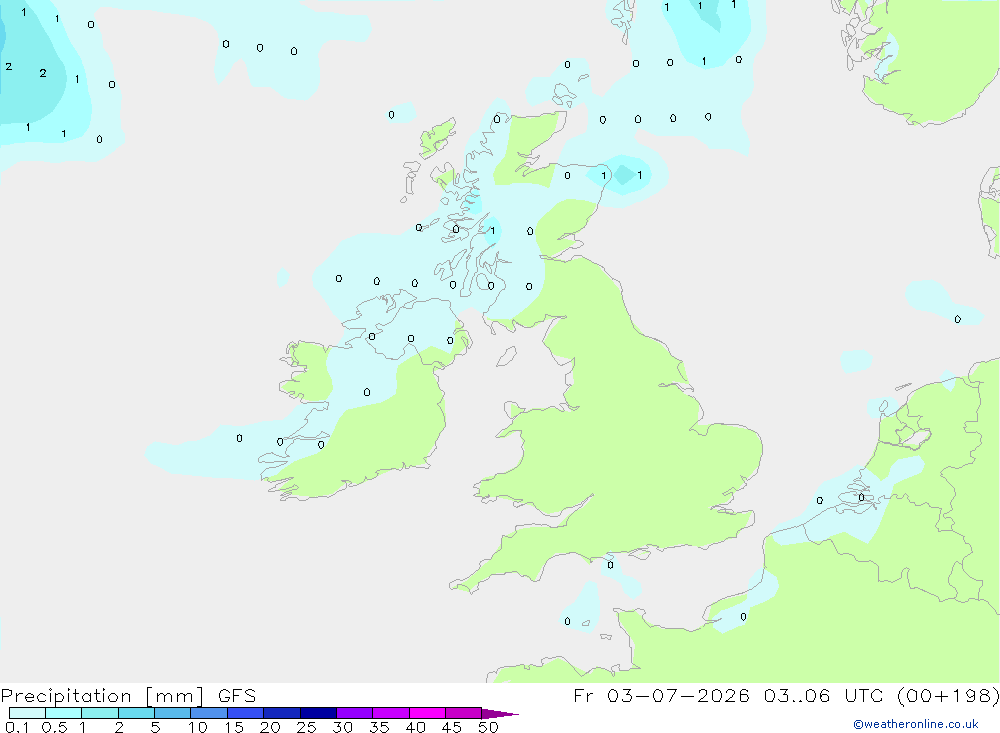Click the 'Precipitation [mm]' title text

[x=102, y=696]
